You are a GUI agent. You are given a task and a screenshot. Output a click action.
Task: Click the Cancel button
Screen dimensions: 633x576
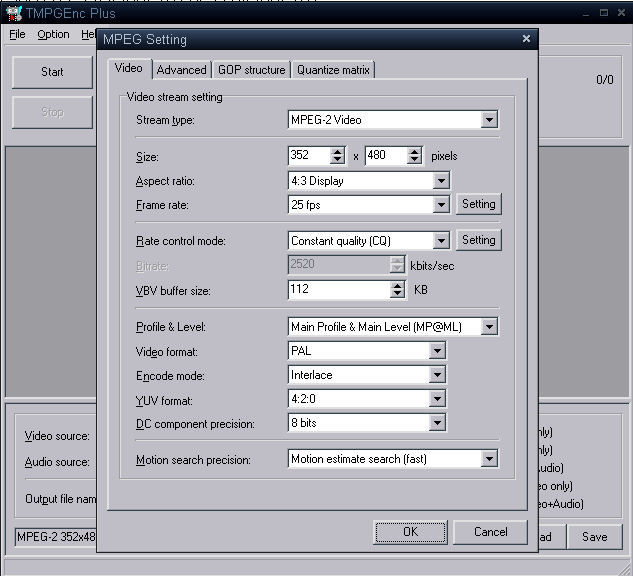point(490,532)
